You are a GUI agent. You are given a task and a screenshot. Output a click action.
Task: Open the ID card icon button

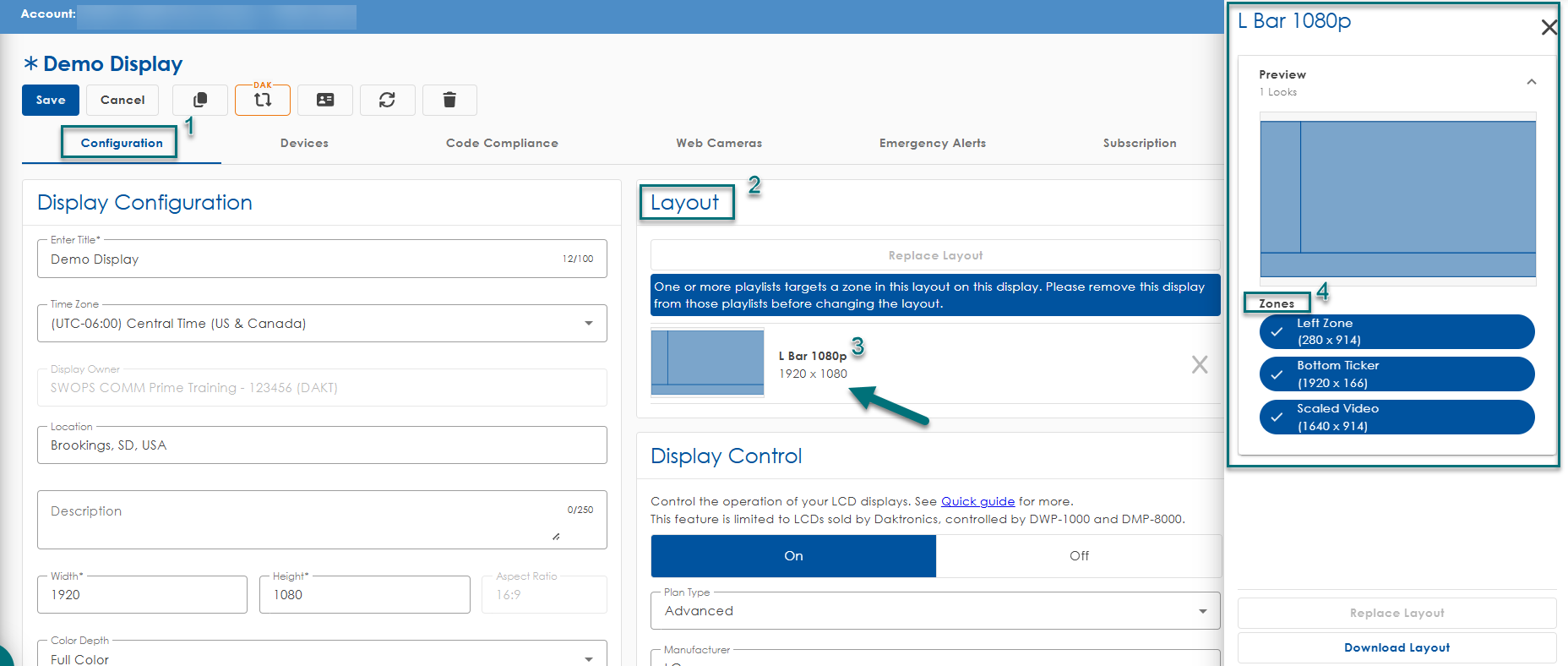(324, 100)
